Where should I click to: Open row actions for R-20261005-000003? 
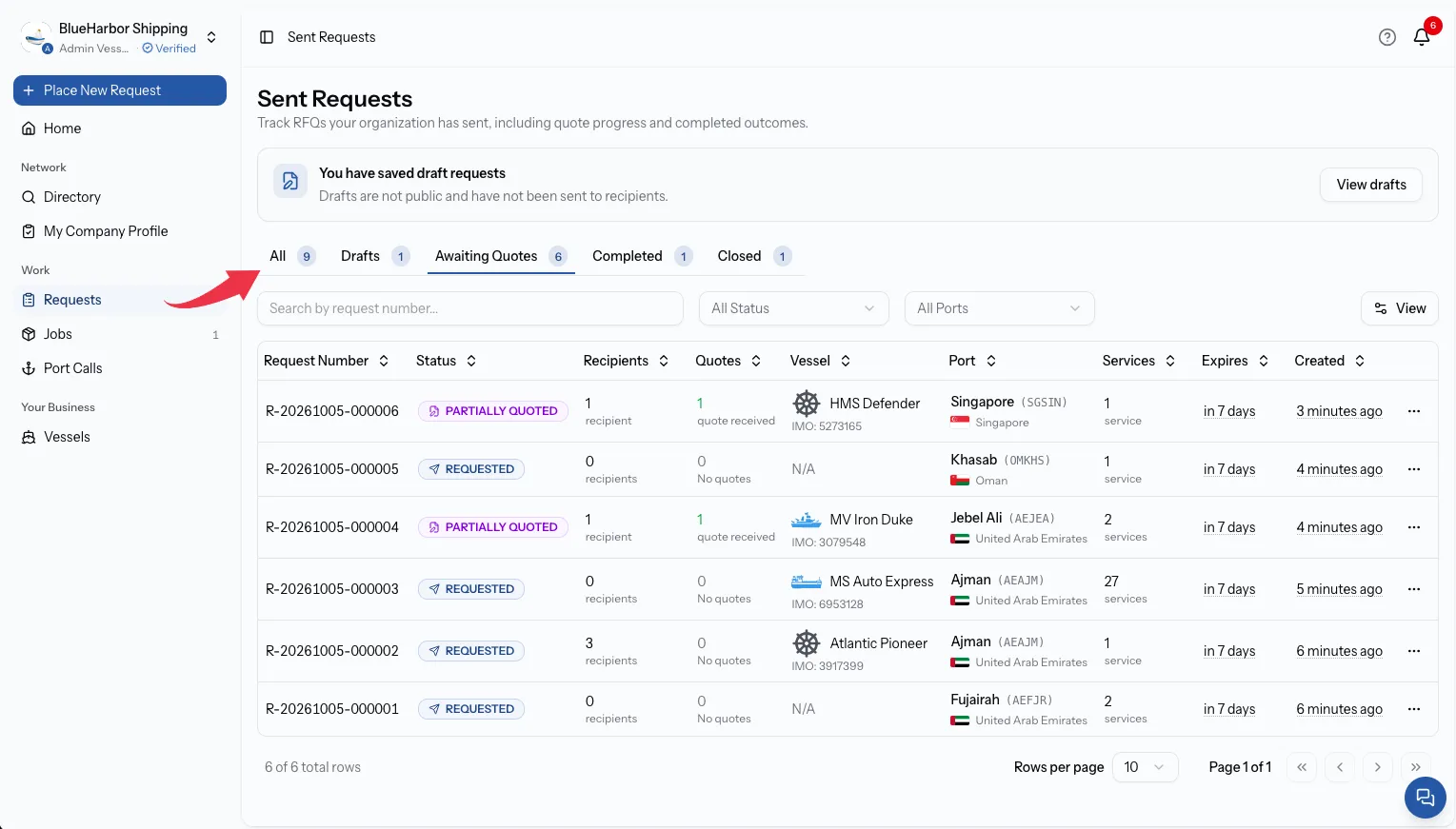(x=1414, y=589)
